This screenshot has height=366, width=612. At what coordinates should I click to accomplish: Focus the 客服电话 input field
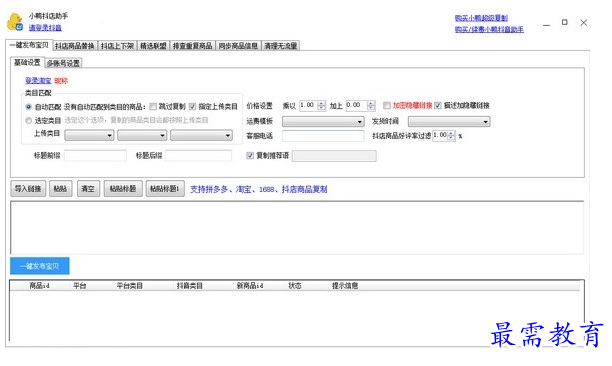click(x=323, y=136)
